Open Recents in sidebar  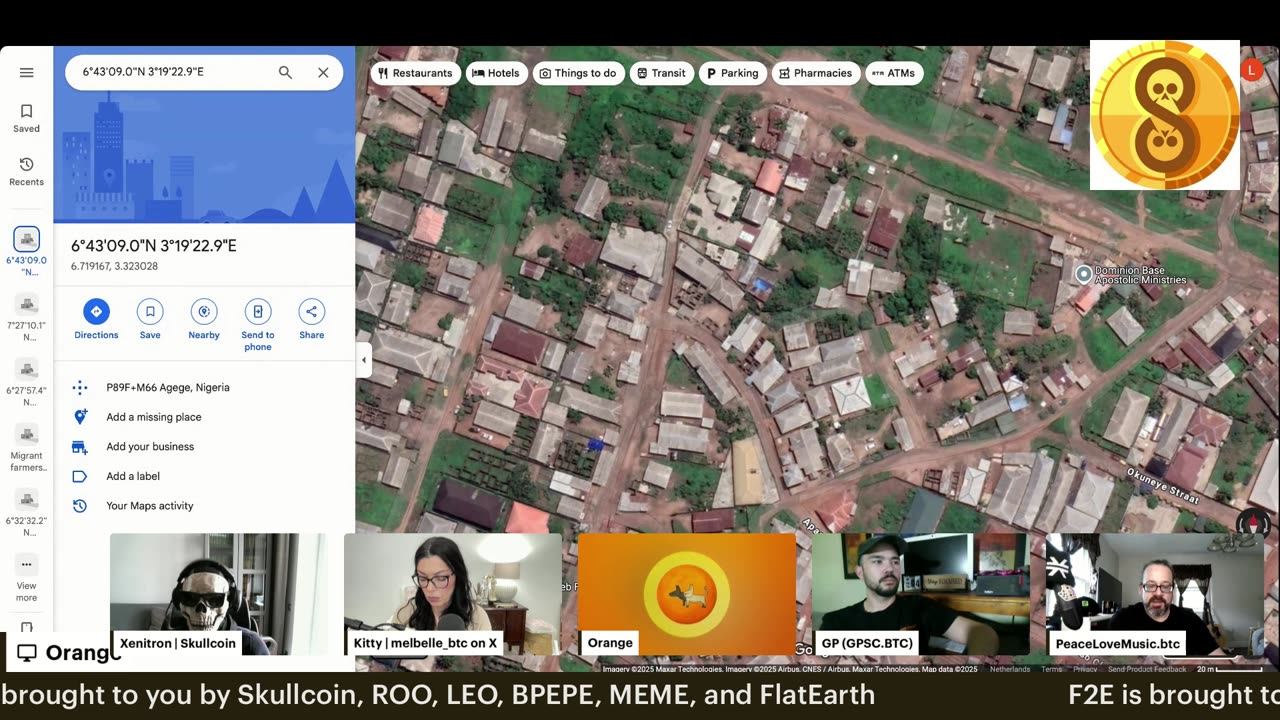pyautogui.click(x=27, y=171)
